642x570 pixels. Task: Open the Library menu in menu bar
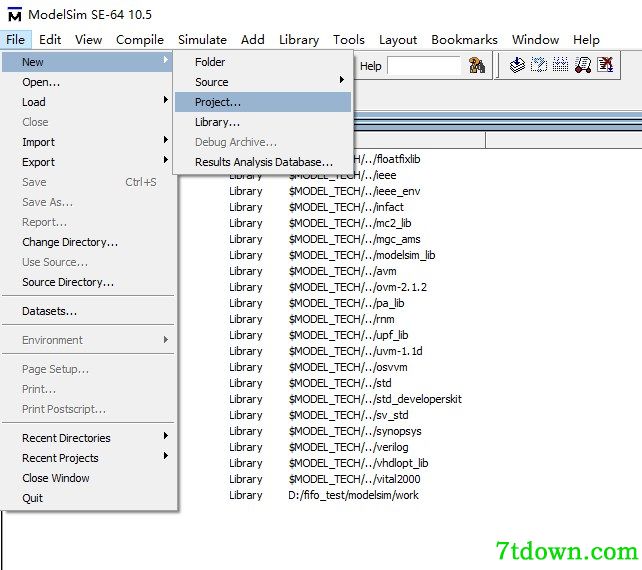(299, 40)
